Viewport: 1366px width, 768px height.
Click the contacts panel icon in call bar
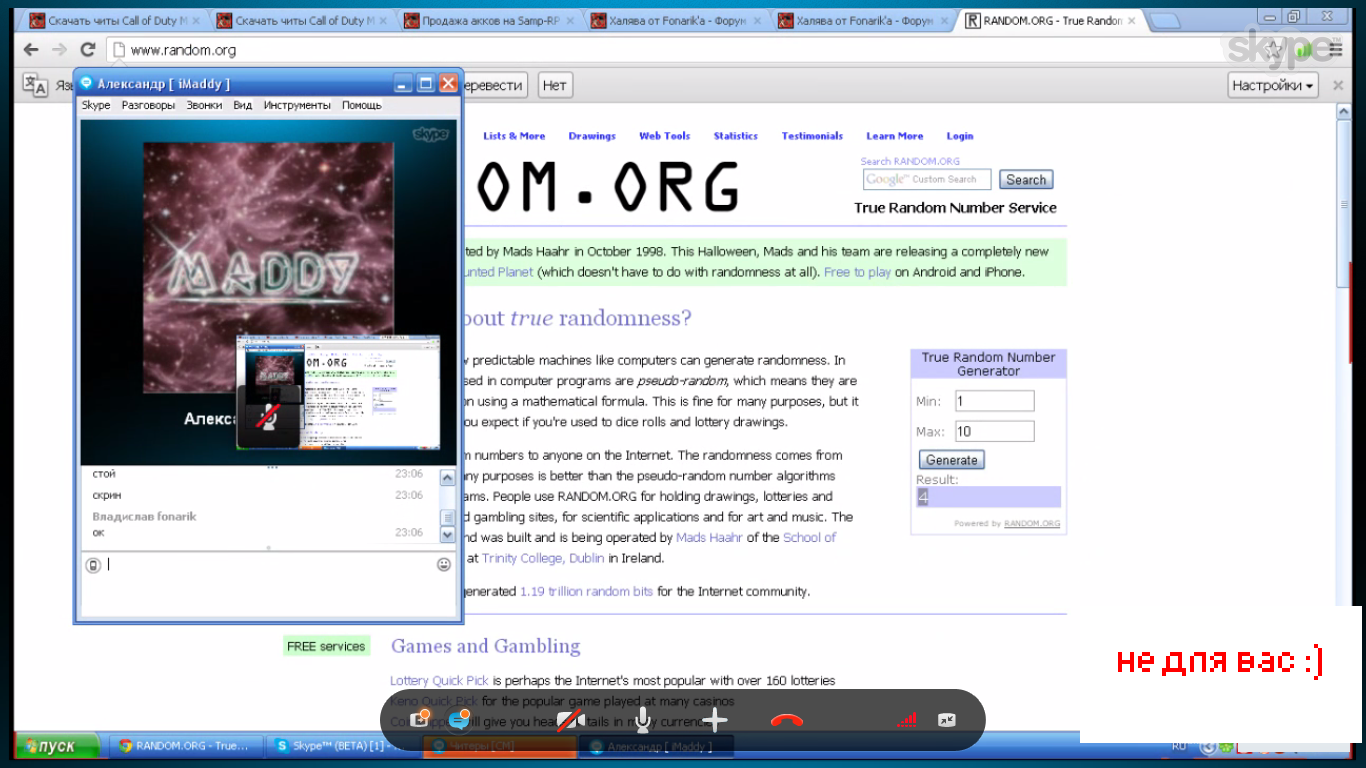(x=421, y=719)
